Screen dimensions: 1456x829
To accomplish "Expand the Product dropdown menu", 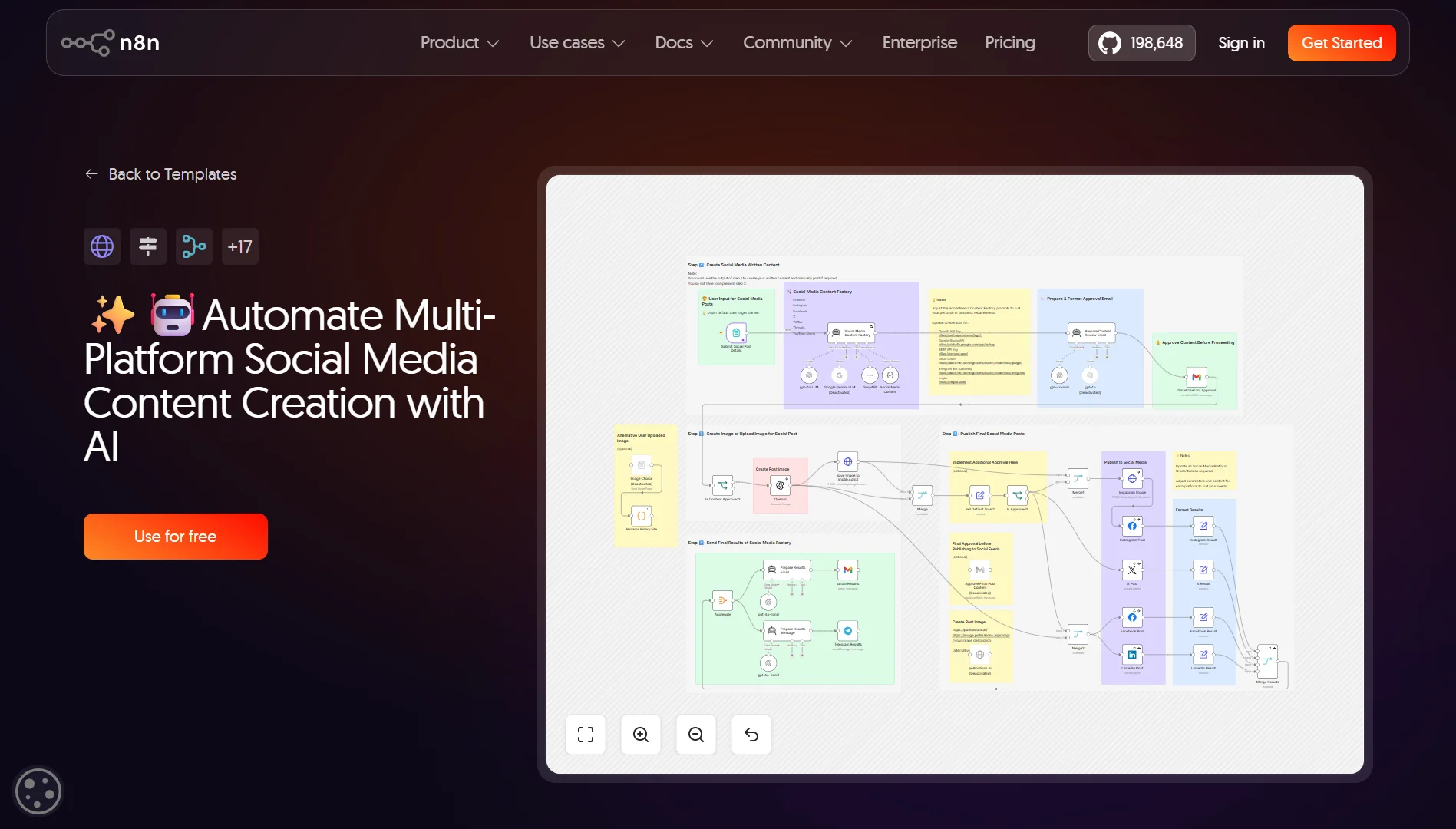I will point(460,43).
